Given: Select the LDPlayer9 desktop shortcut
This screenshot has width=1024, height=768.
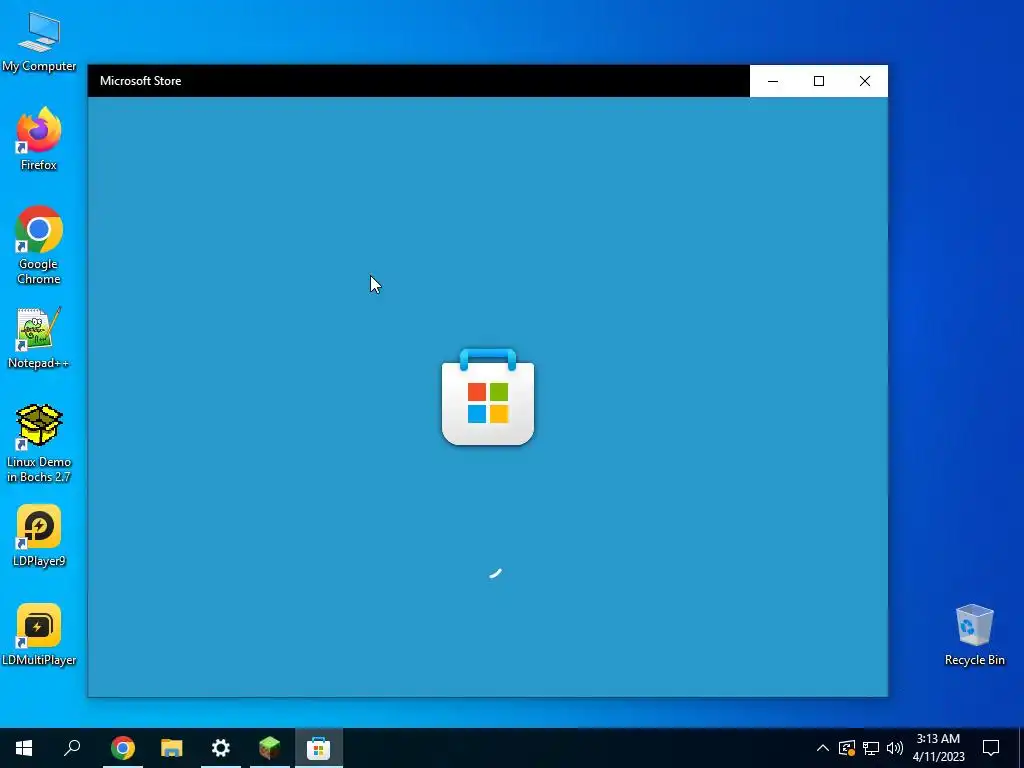Looking at the screenshot, I should point(39,536).
